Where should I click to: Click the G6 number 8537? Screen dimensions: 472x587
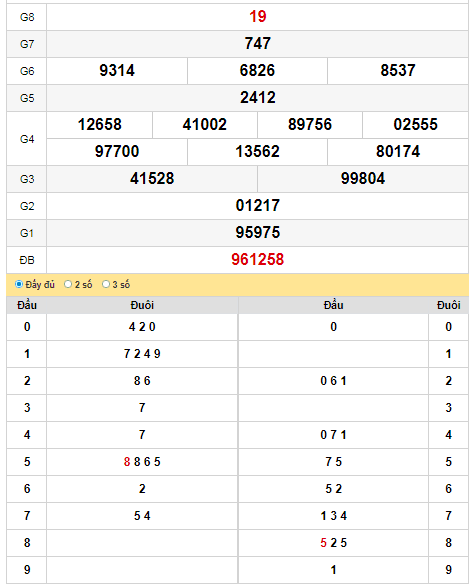(x=398, y=70)
